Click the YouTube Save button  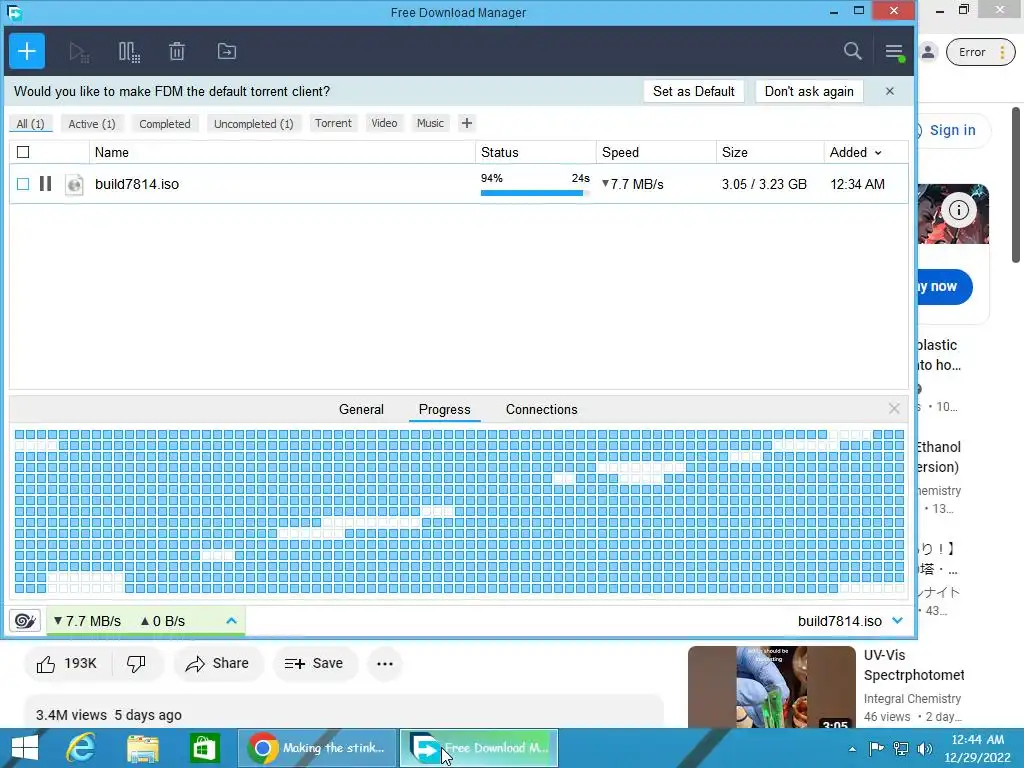[314, 664]
